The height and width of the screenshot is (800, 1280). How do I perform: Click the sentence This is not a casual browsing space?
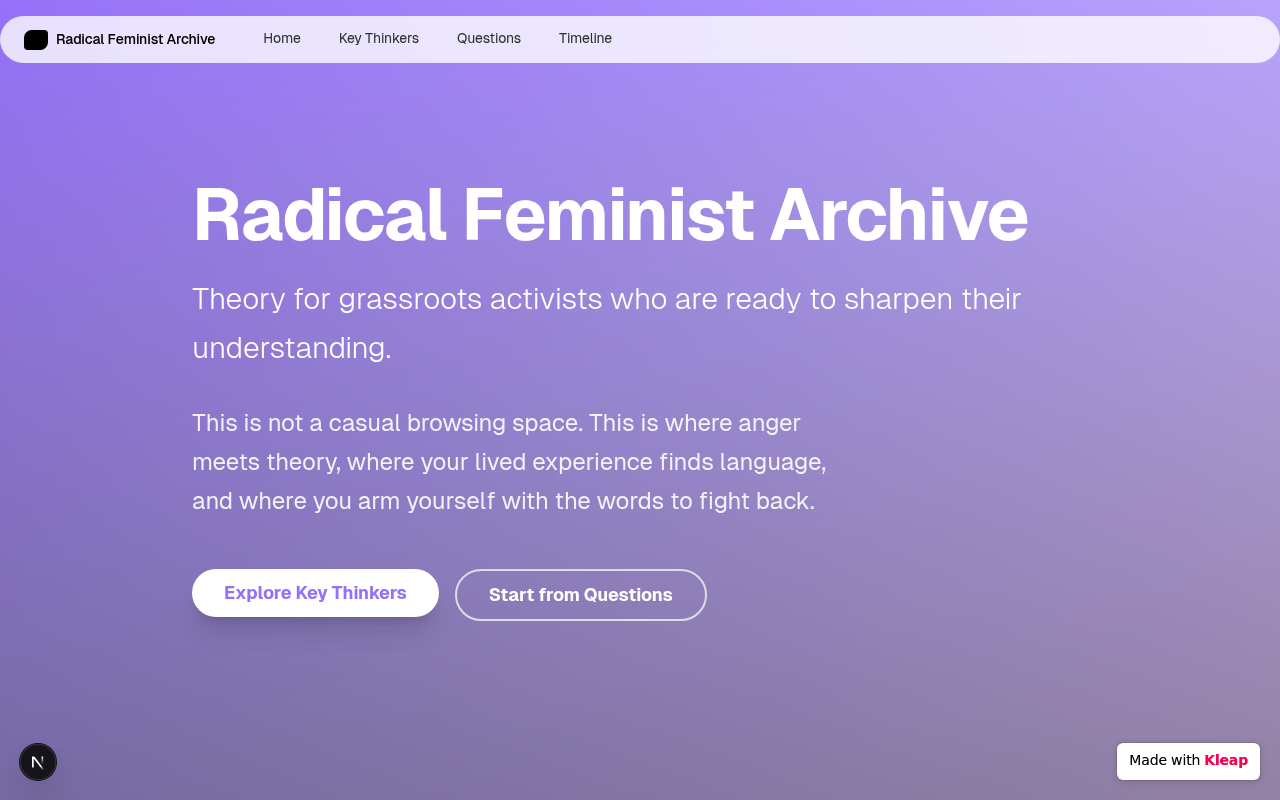pos(387,423)
